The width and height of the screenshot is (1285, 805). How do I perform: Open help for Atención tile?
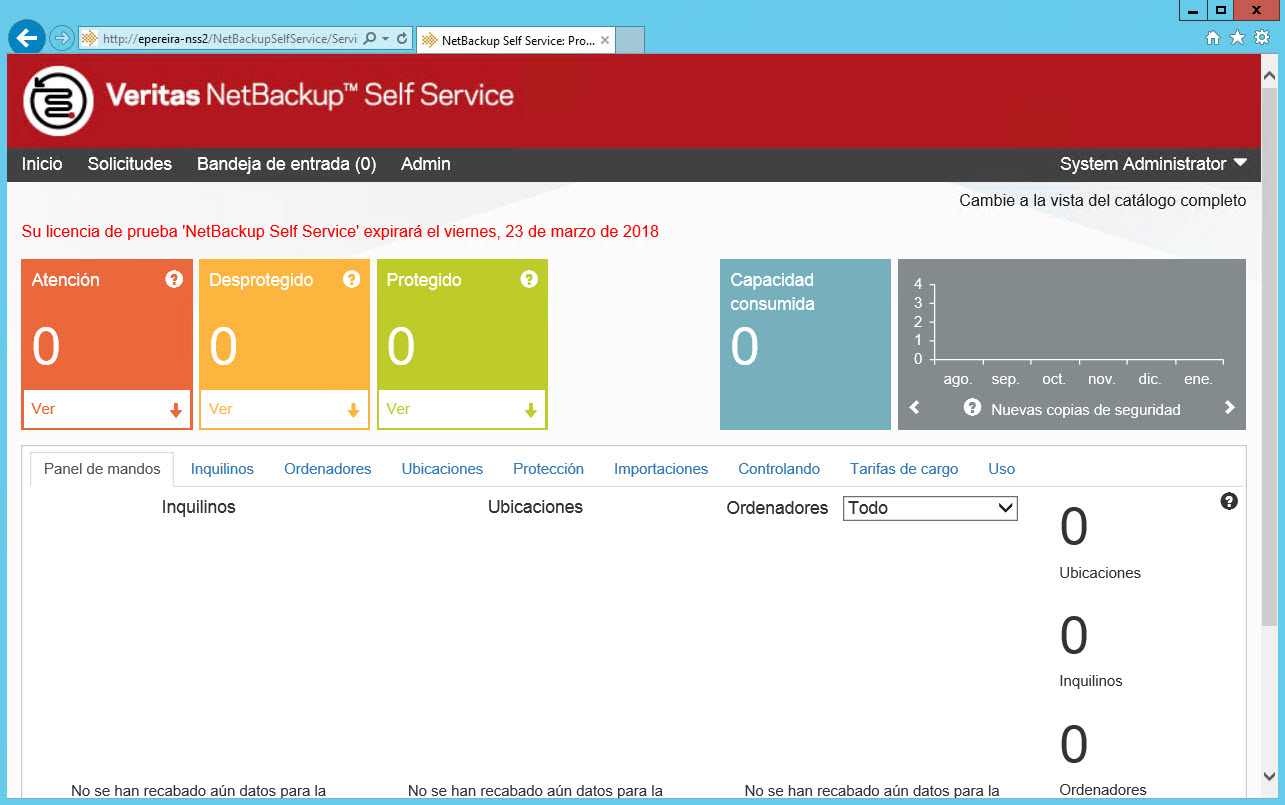pyautogui.click(x=174, y=279)
